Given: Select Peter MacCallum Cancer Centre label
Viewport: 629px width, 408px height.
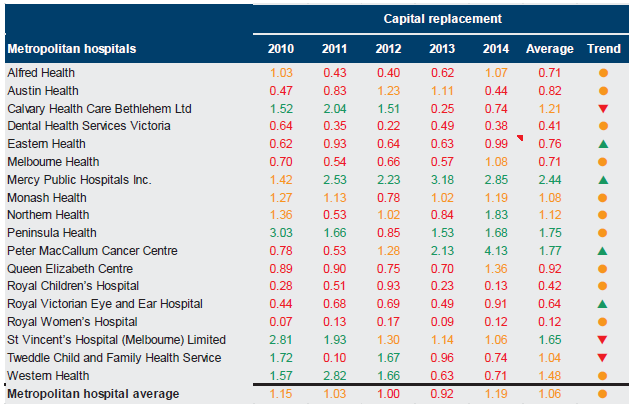Looking at the screenshot, I should pyautogui.click(x=92, y=251).
